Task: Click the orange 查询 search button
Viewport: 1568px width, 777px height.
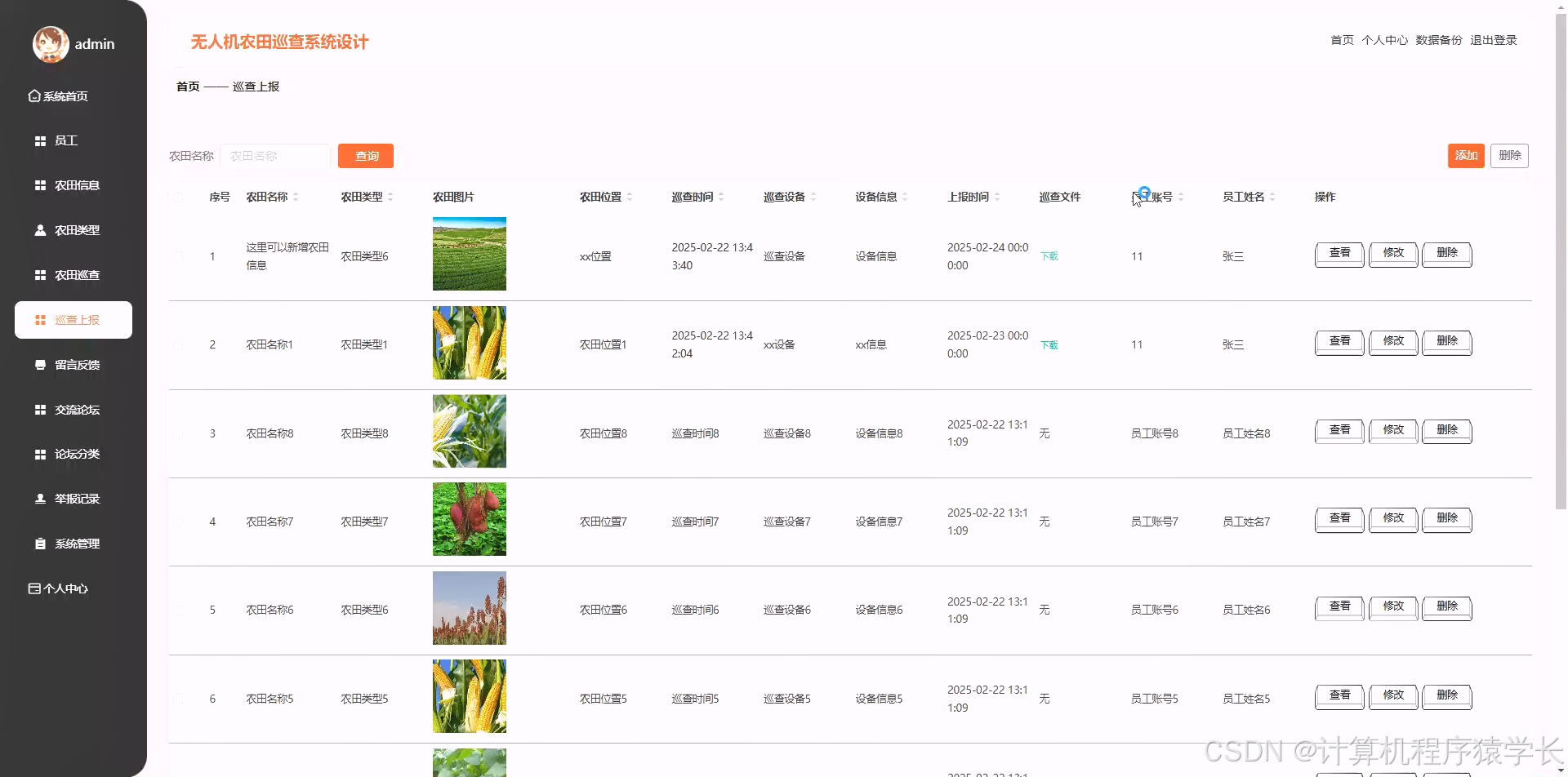Action: click(x=366, y=156)
